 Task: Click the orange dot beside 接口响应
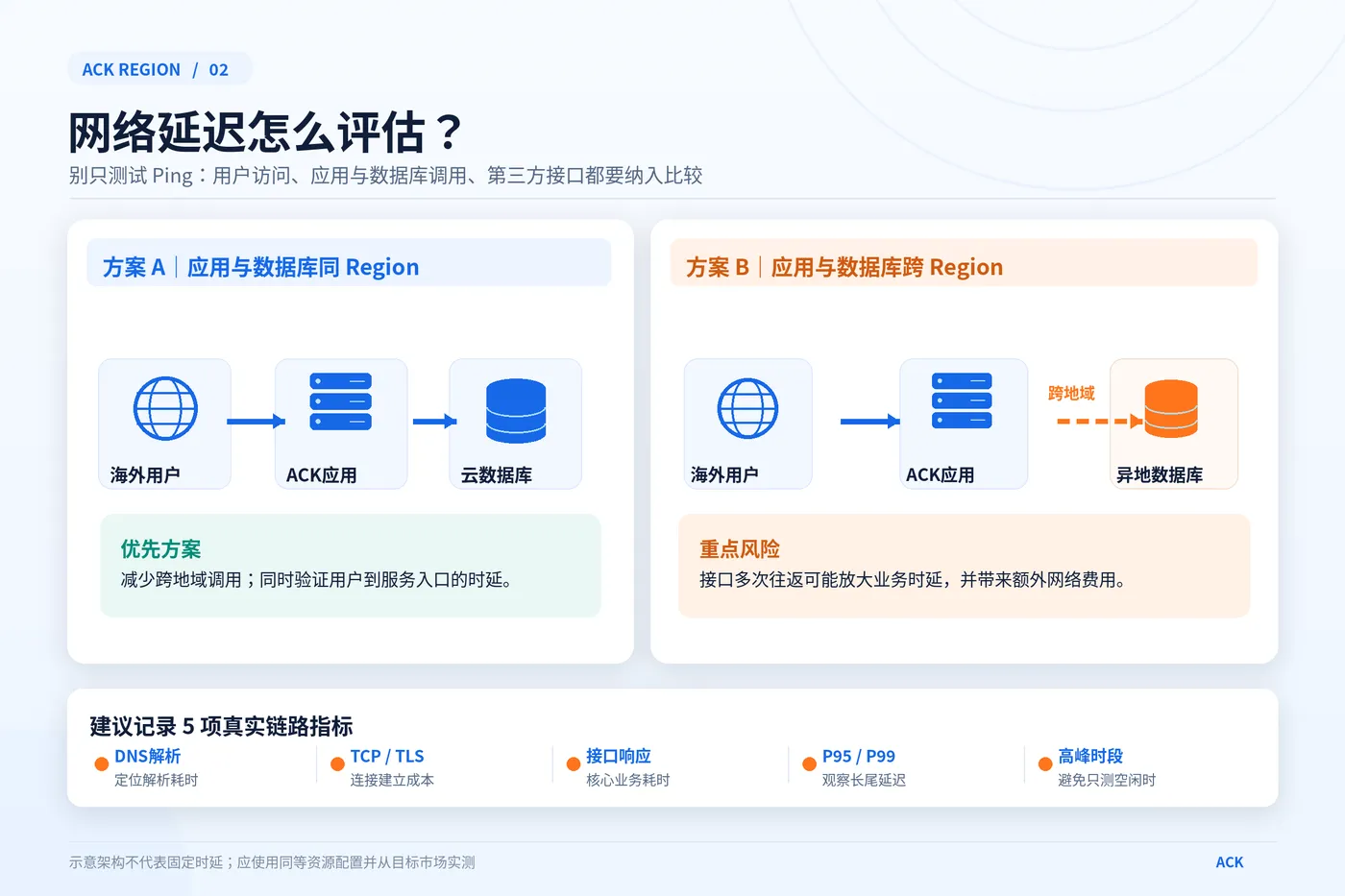pyautogui.click(x=574, y=764)
